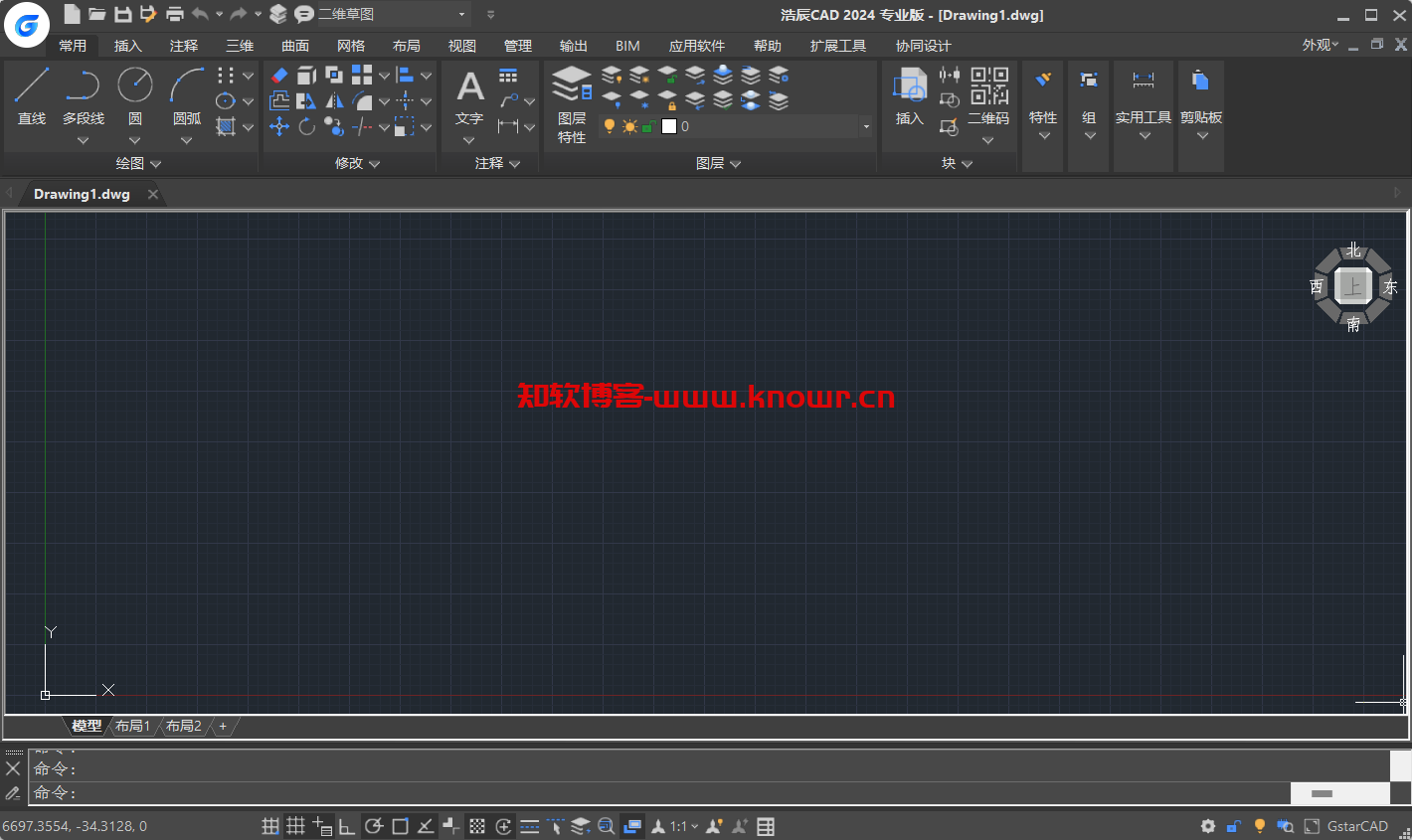
Task: Toggle polar tracking in status bar
Action: [x=374, y=826]
